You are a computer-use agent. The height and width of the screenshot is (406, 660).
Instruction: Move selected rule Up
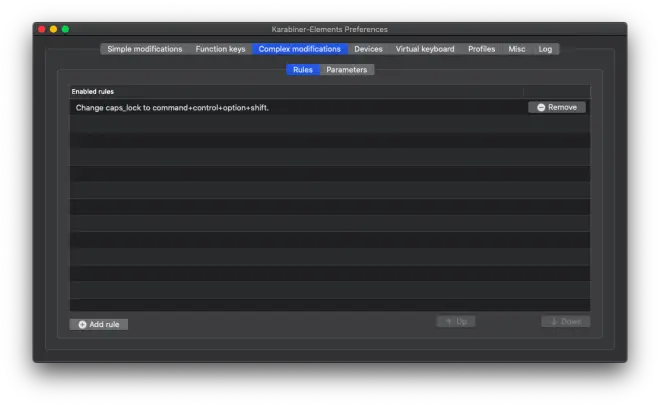(456, 321)
